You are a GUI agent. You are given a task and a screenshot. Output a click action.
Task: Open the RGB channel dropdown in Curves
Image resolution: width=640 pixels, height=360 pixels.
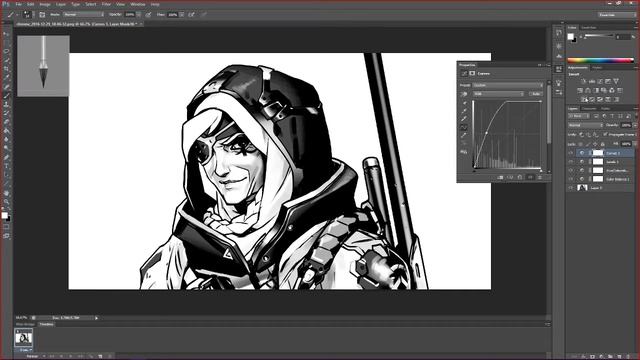click(x=498, y=94)
